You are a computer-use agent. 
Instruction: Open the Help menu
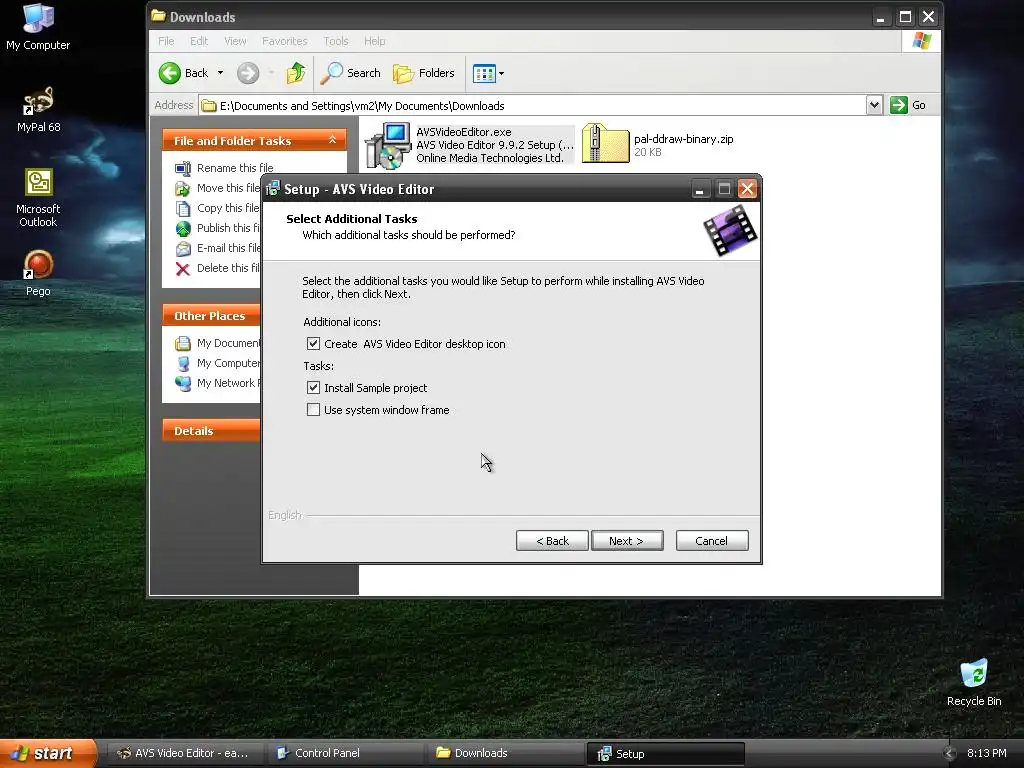pos(374,41)
